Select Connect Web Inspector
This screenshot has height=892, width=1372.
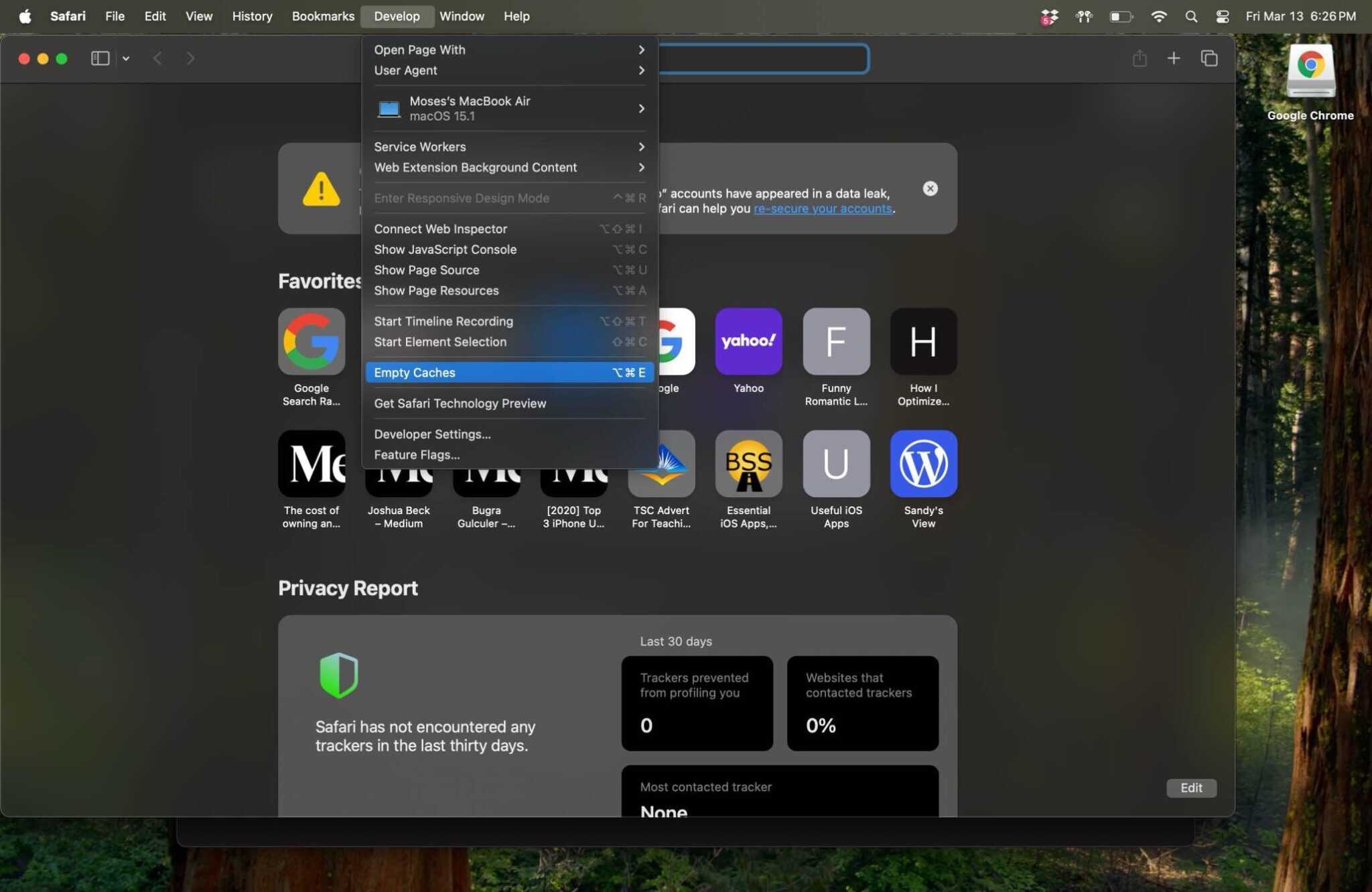509,229
